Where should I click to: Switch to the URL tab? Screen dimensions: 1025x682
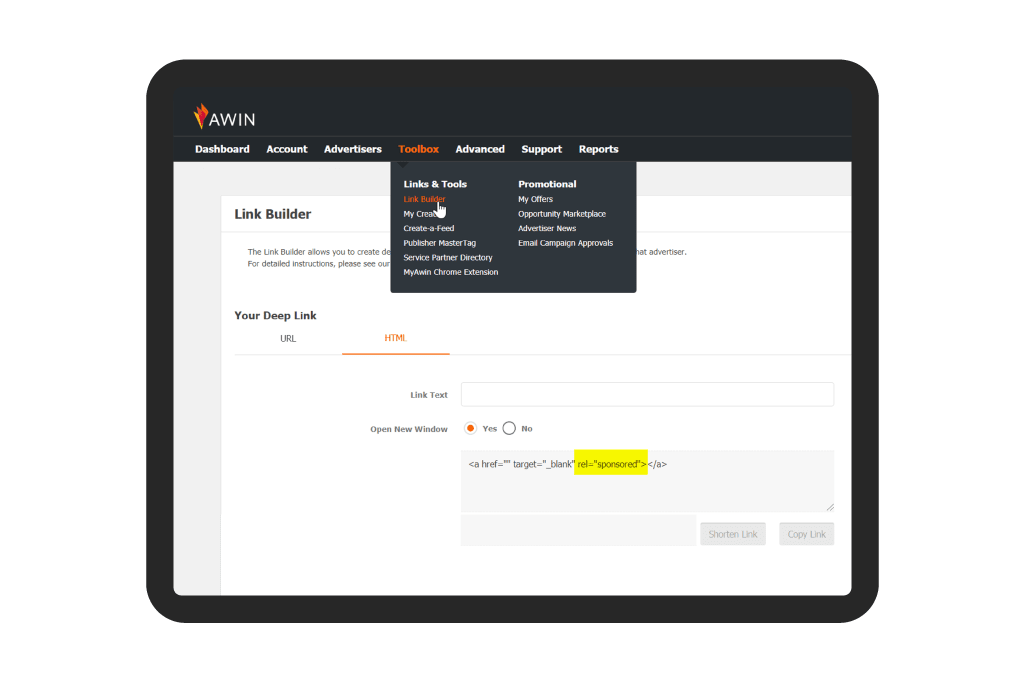pos(288,339)
